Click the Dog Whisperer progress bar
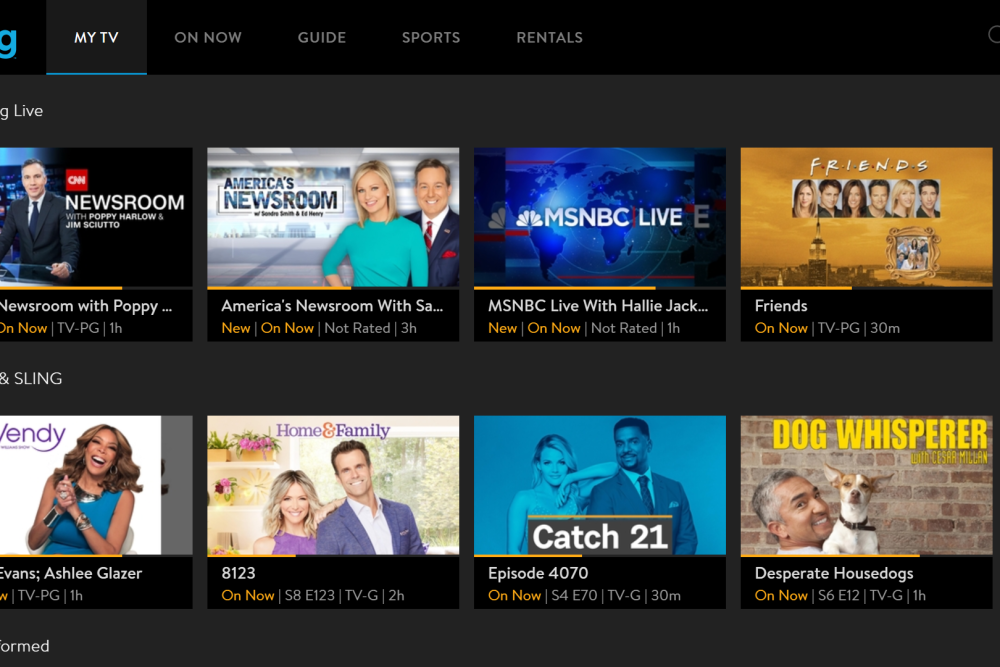The width and height of the screenshot is (1000, 667). click(866, 555)
